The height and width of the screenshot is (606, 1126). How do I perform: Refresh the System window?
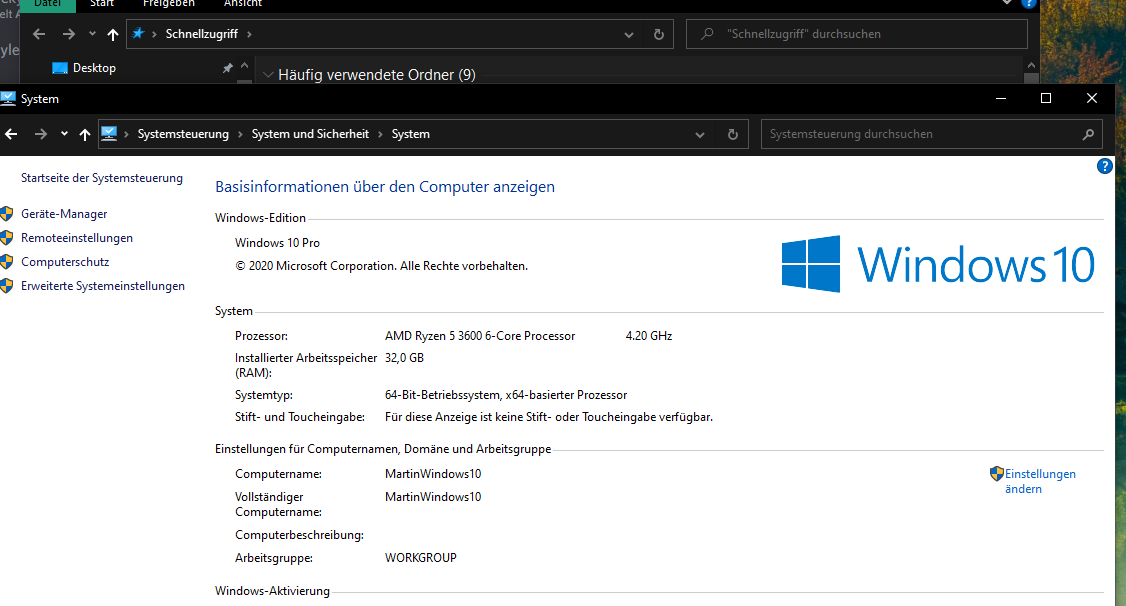click(x=732, y=134)
